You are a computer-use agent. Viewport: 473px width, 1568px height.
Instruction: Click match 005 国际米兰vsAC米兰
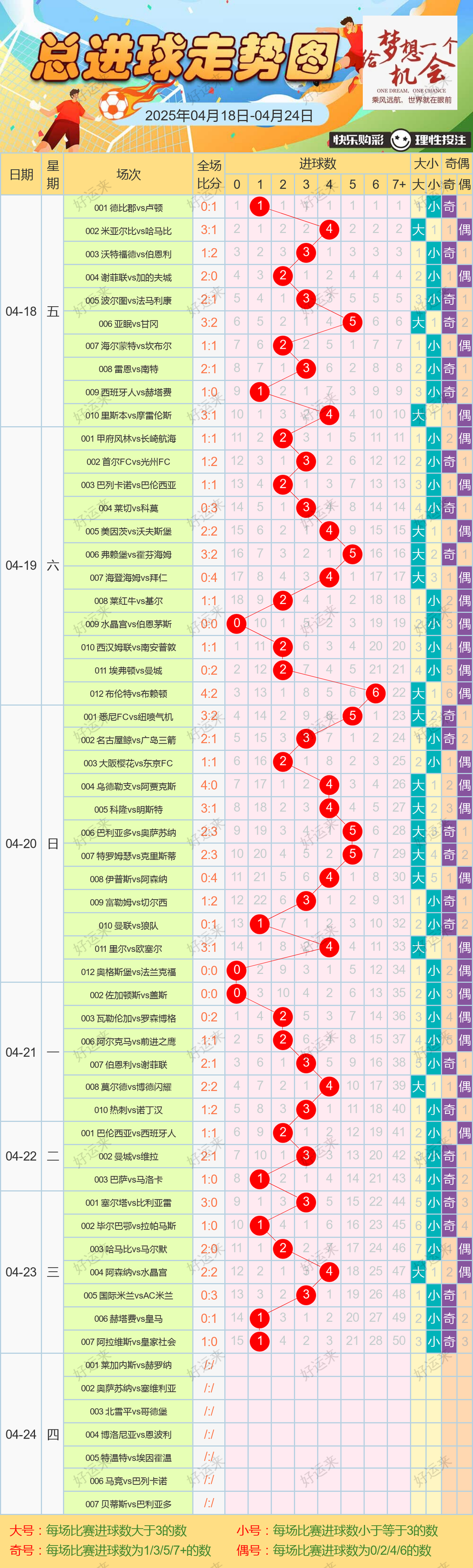coord(129,1295)
